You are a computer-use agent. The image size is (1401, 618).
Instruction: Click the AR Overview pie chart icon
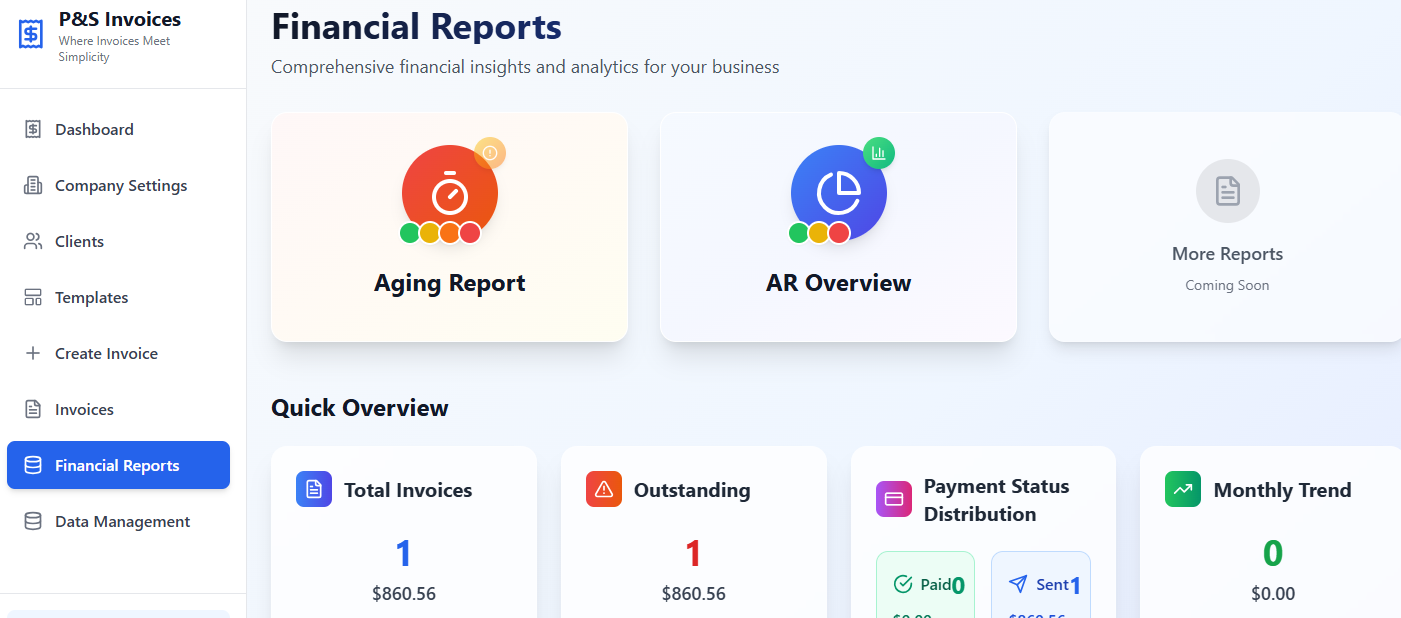838,192
